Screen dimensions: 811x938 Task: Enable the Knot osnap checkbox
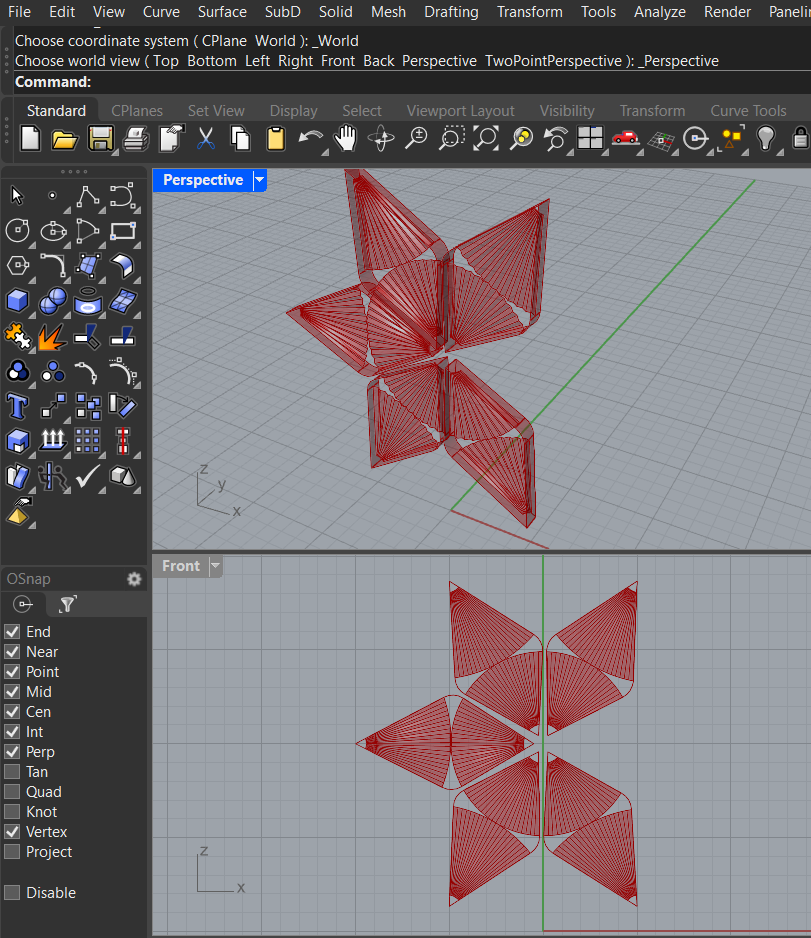pos(12,812)
